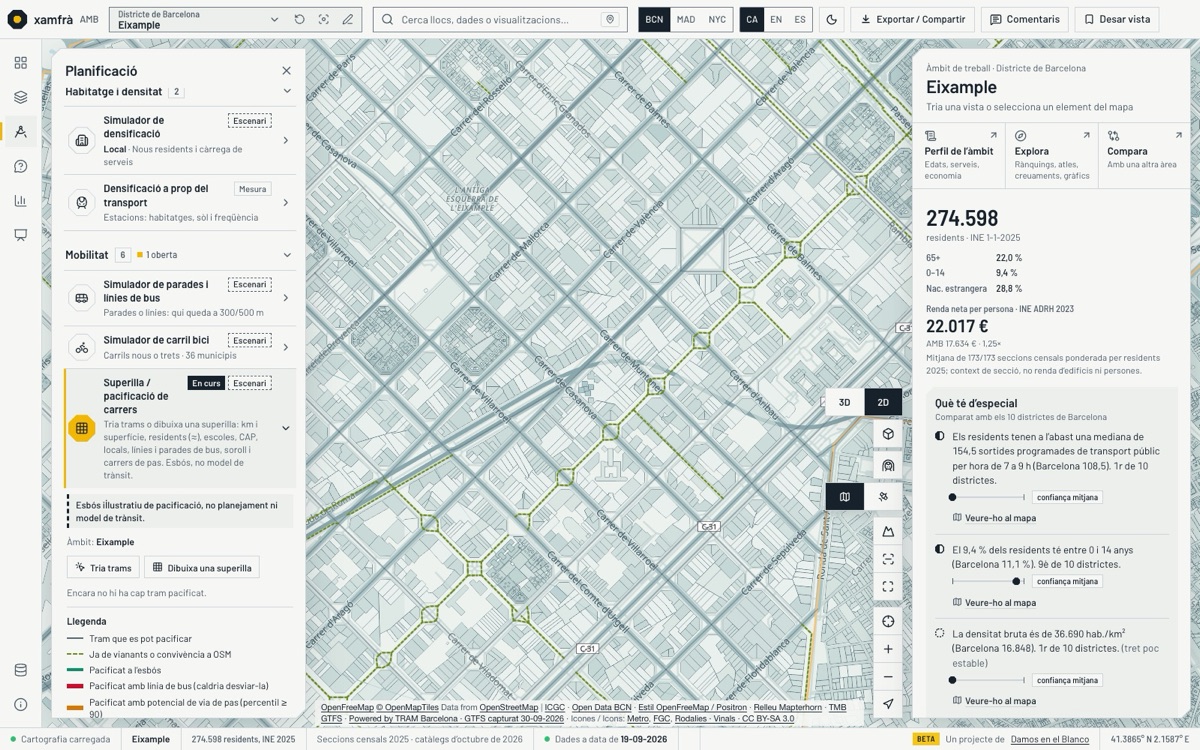Viewport: 1200px width, 750px height.
Task: Open the database icon in left sidebar
Action: [x=20, y=670]
